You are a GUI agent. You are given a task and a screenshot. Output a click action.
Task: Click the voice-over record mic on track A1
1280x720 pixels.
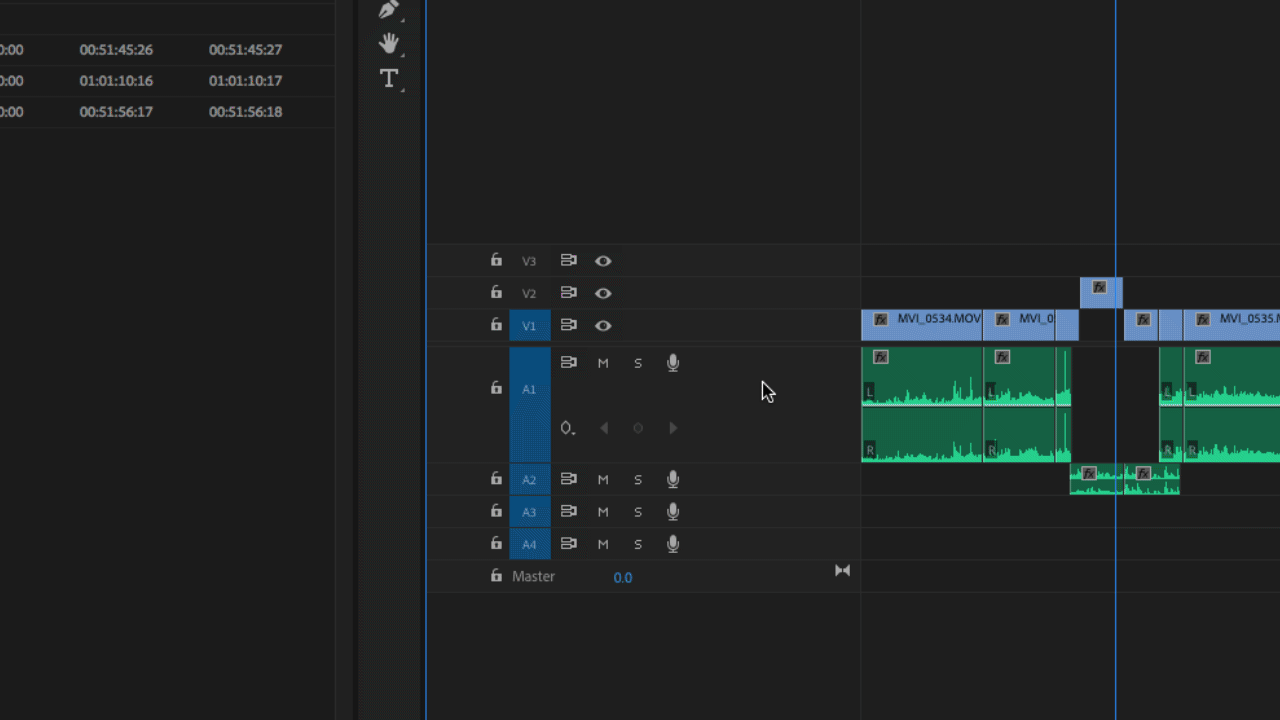click(672, 362)
